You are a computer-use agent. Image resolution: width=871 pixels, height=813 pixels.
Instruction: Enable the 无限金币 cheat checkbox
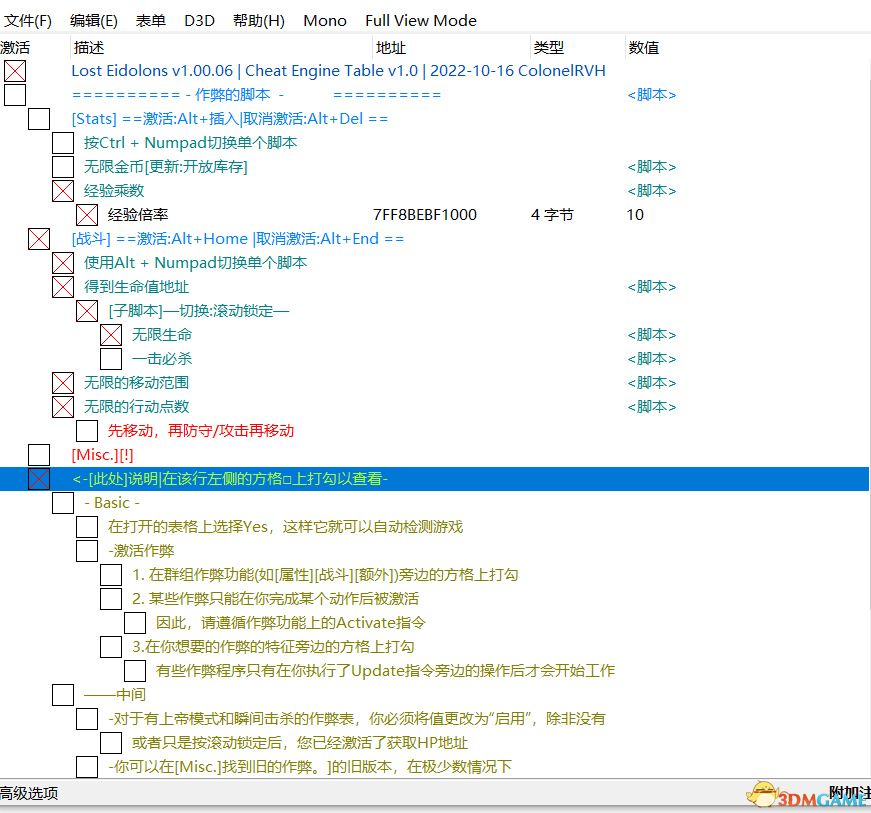pyautogui.click(x=63, y=167)
